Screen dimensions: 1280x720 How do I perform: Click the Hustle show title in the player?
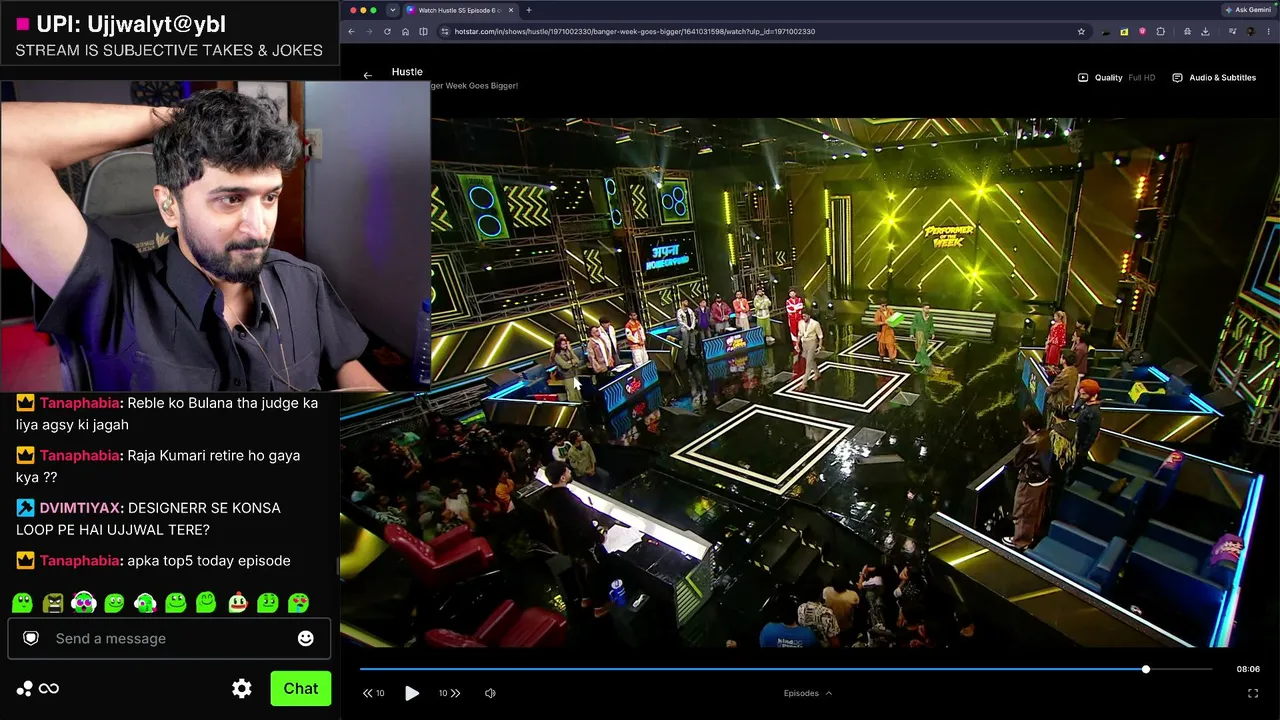(407, 72)
